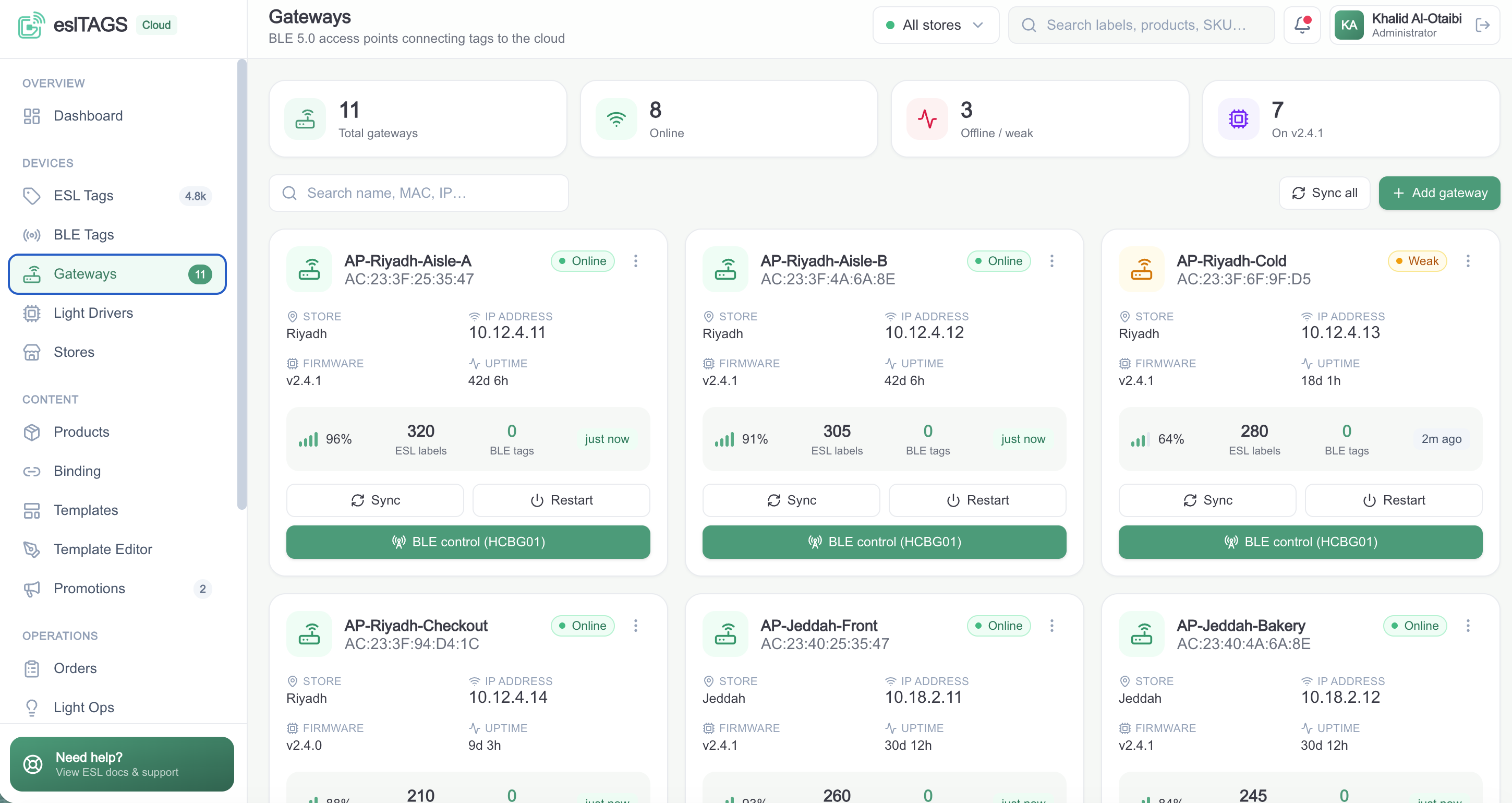Click the On v2.4.1 chip icon
This screenshot has width=1512, height=803.
click(x=1239, y=118)
